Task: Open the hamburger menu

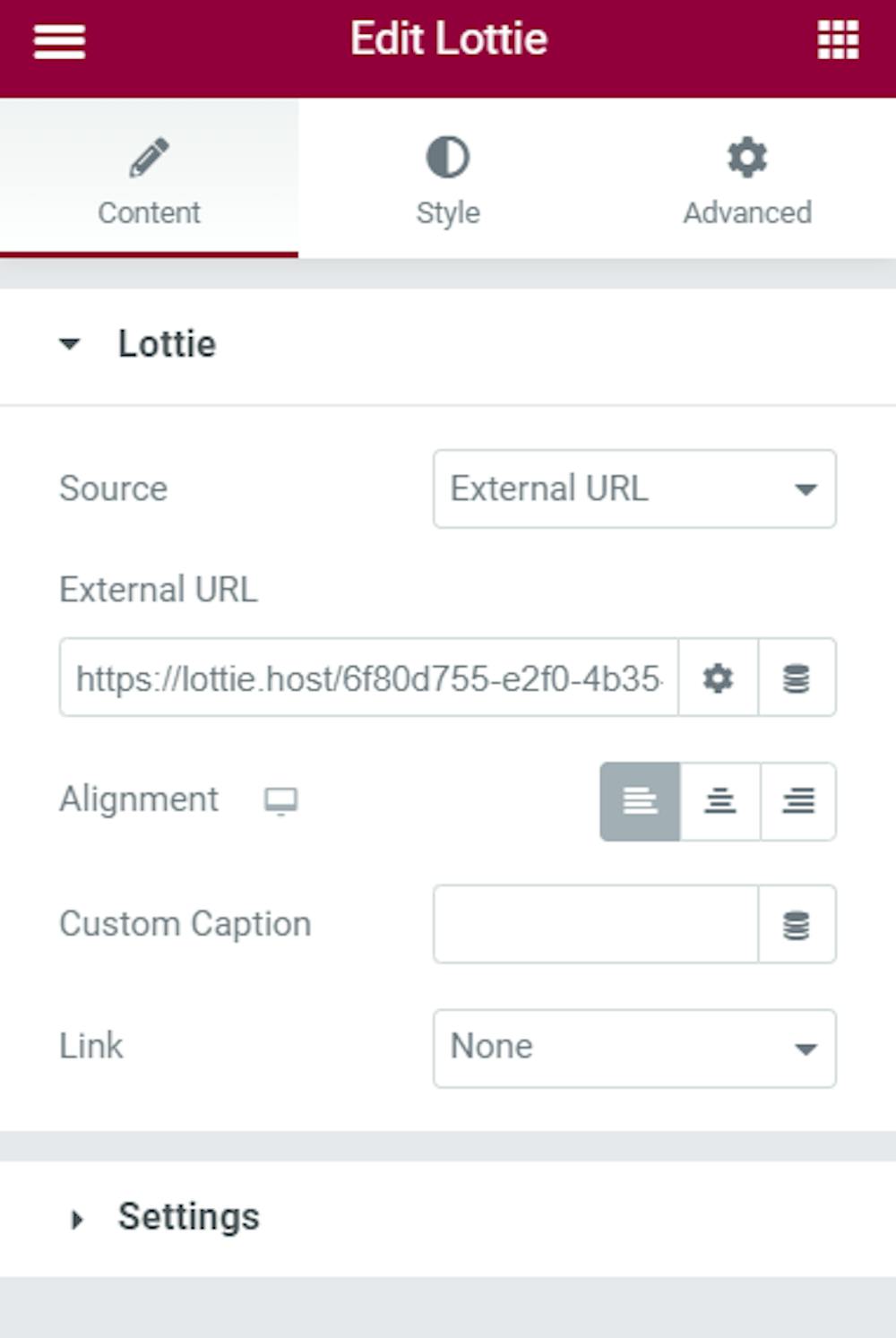Action: [59, 41]
